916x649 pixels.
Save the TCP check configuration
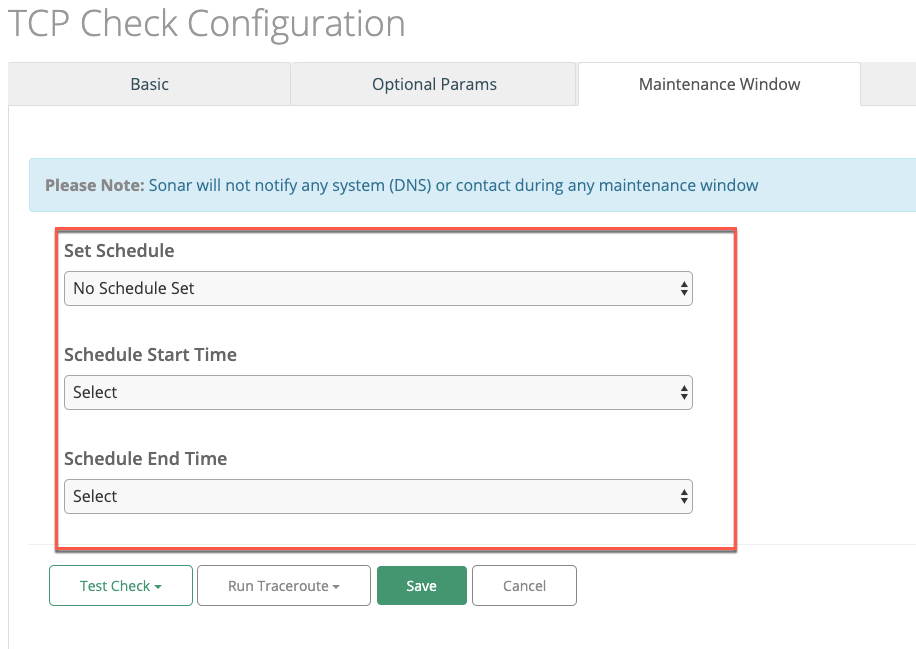(x=422, y=585)
